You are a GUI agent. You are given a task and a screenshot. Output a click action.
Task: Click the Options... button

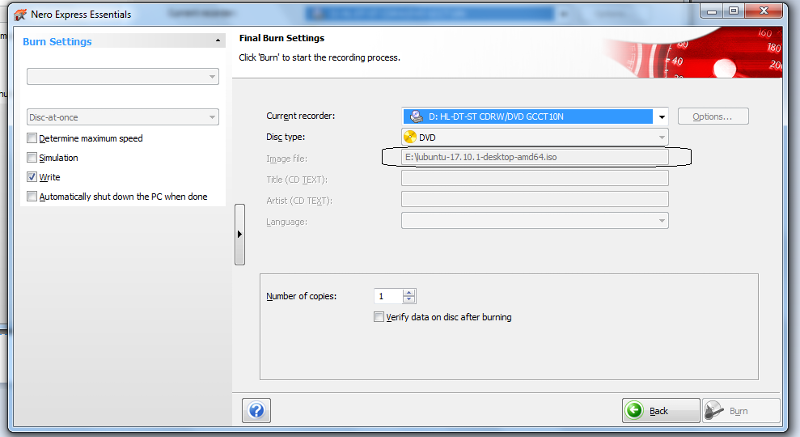coord(713,116)
